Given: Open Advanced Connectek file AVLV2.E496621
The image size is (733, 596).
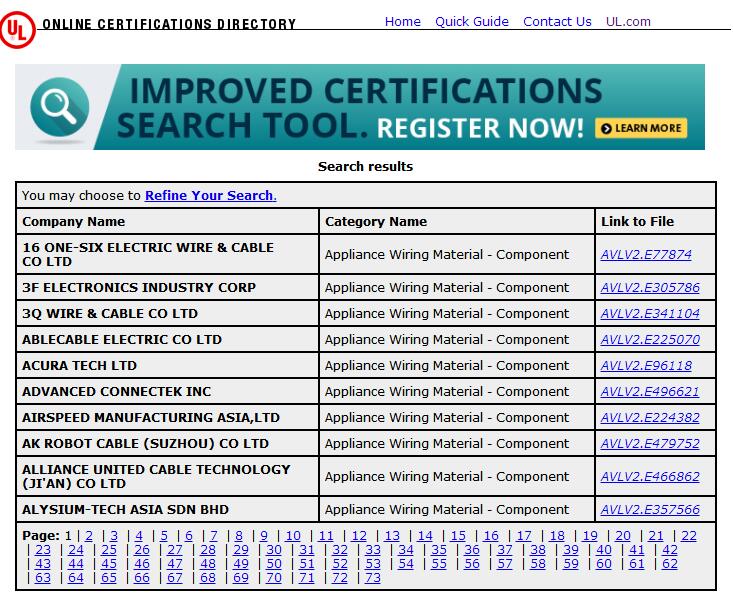Looking at the screenshot, I should (x=650, y=392).
